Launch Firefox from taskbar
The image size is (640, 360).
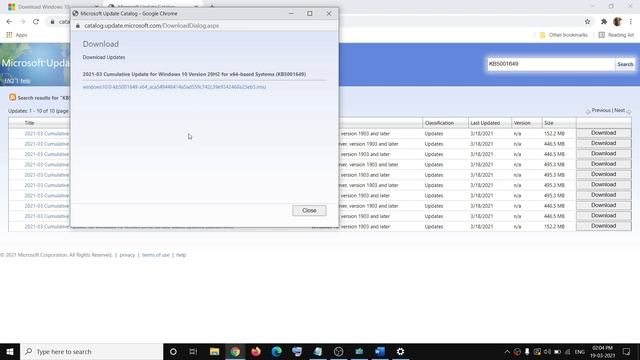tap(256, 351)
